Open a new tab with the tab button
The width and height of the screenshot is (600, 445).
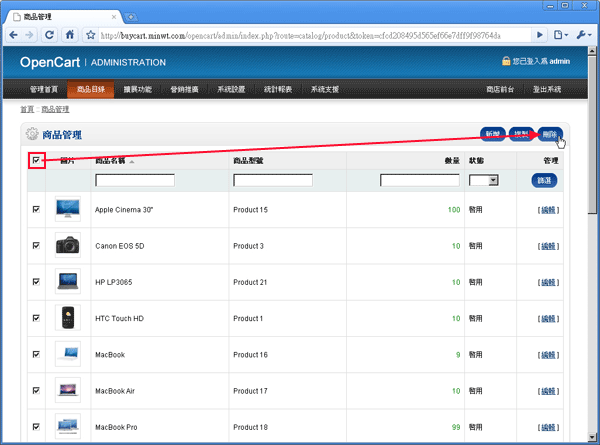tap(131, 17)
